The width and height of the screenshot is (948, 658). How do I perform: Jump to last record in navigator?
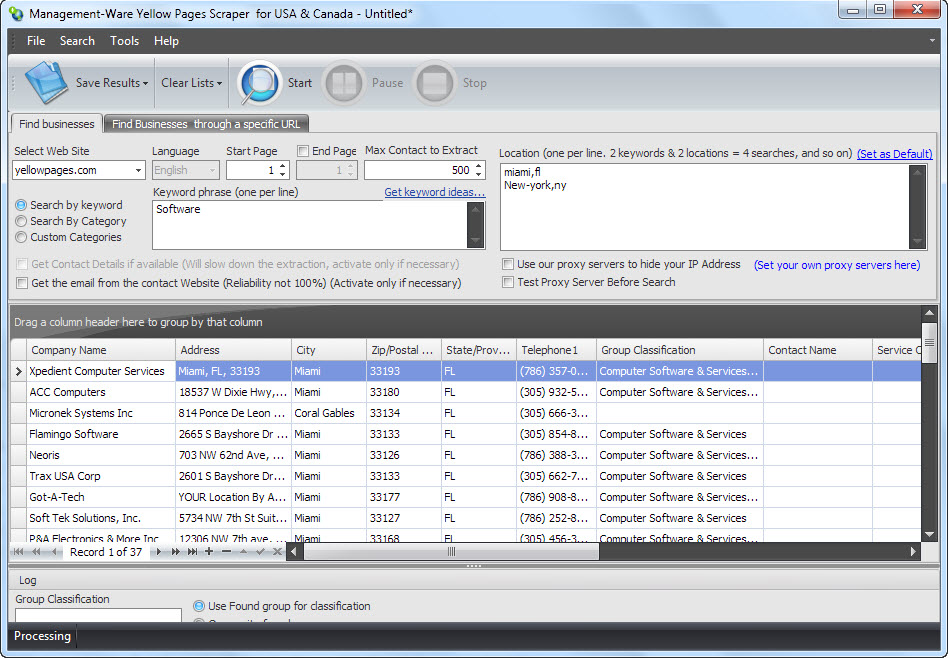(x=192, y=552)
